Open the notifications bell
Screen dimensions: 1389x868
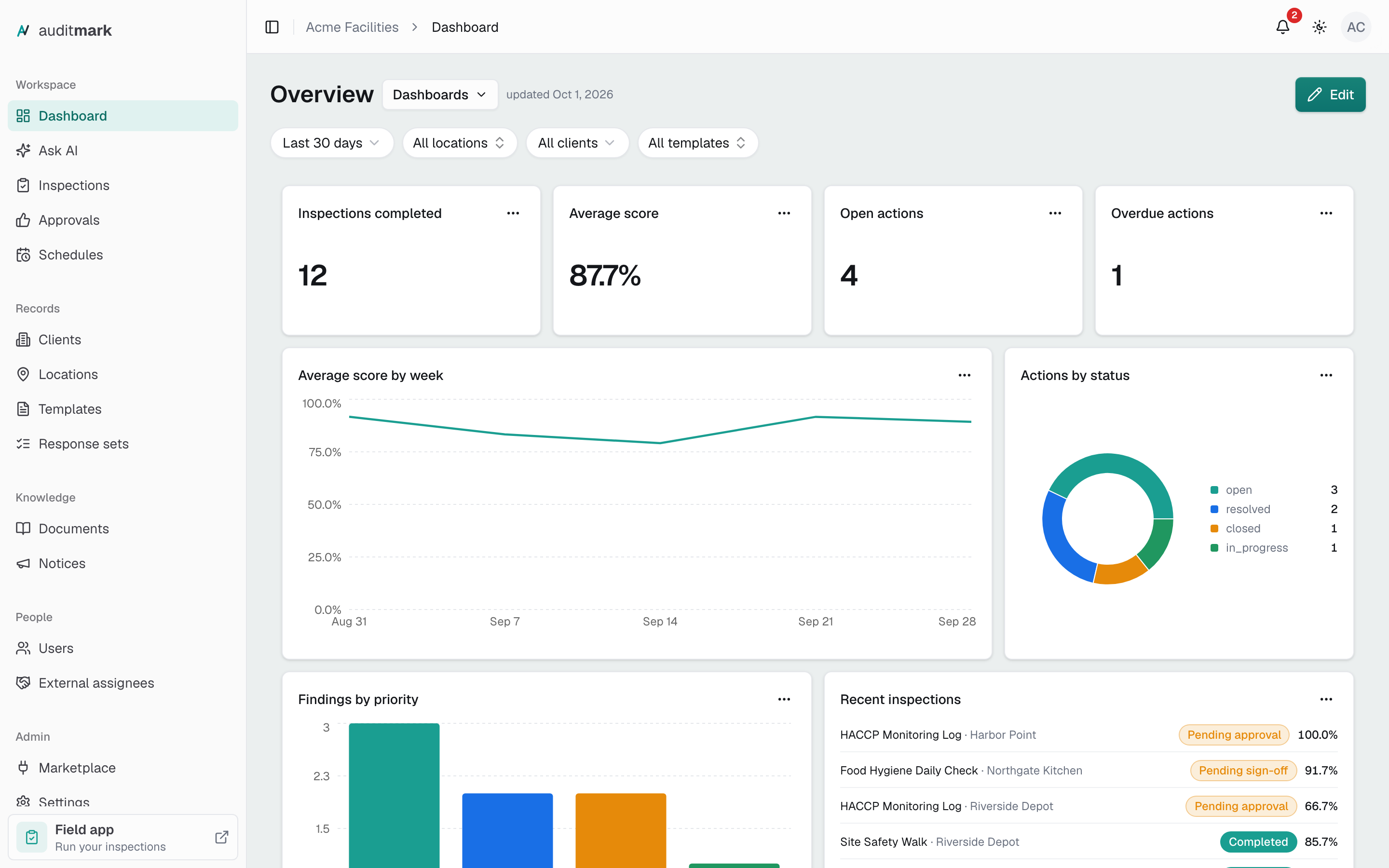[1283, 27]
